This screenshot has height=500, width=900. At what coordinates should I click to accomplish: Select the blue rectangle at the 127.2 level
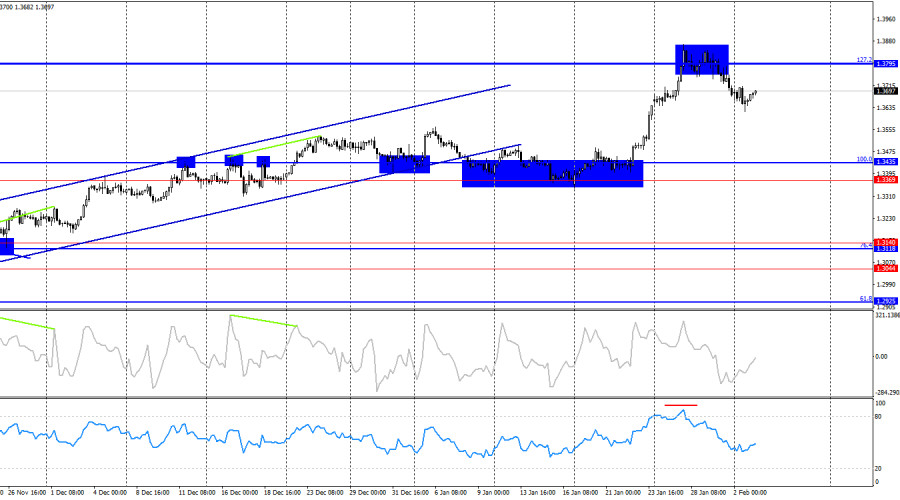[x=701, y=60]
